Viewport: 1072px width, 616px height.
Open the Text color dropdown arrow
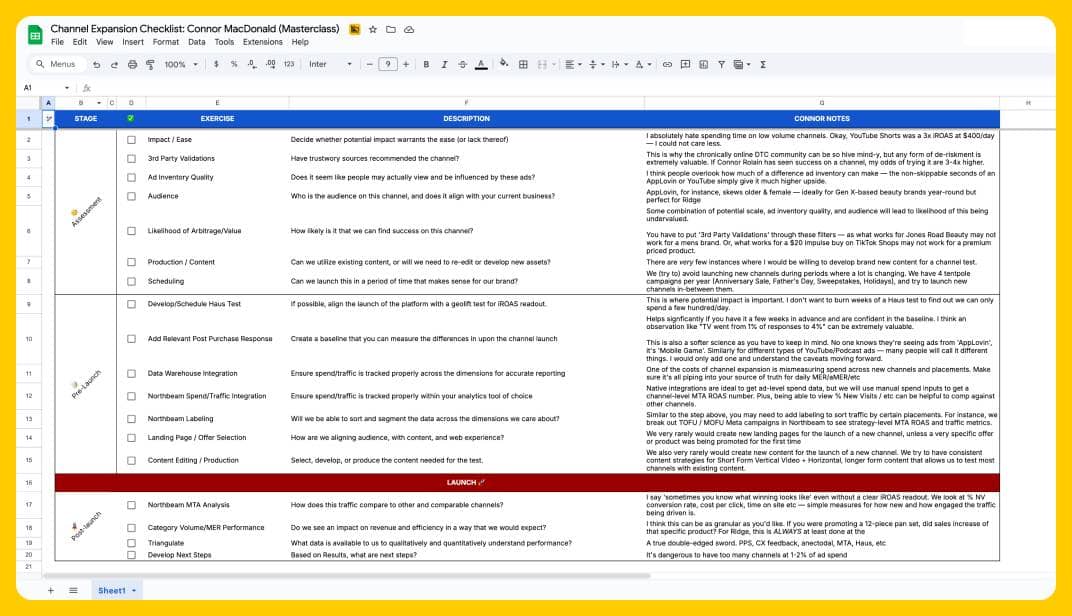(481, 63)
